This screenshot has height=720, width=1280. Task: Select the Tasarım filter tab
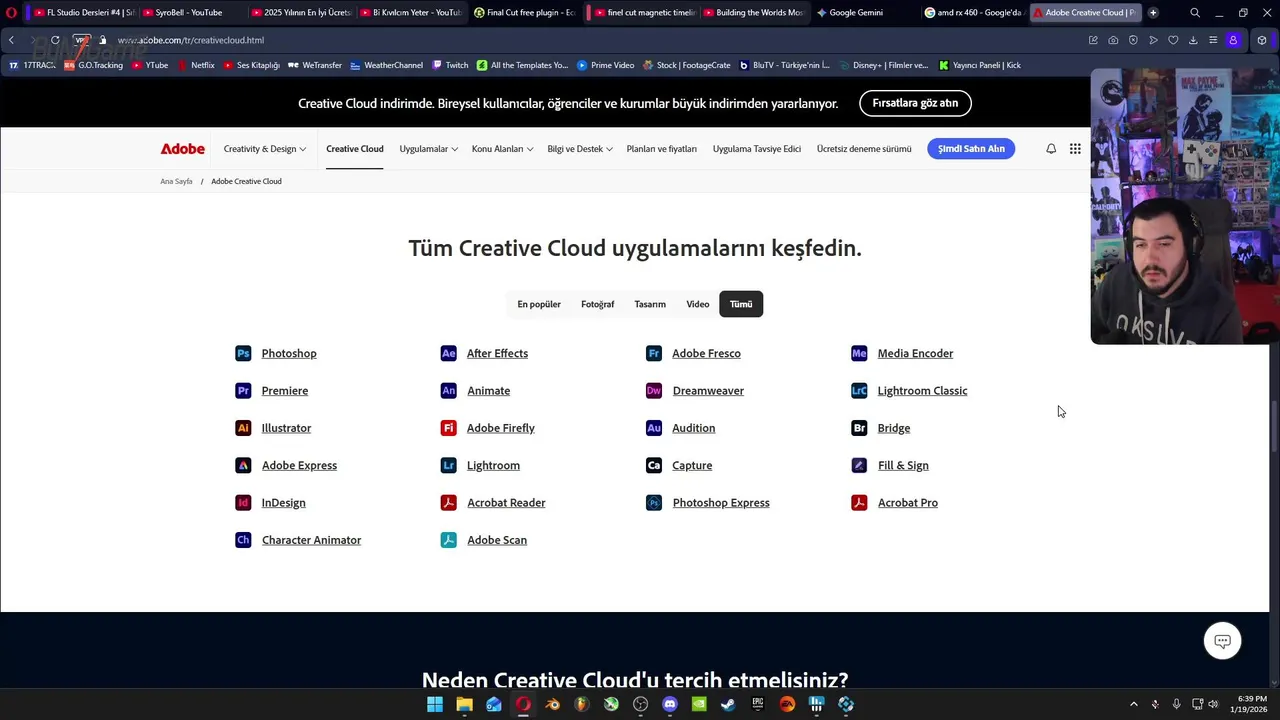(x=650, y=304)
